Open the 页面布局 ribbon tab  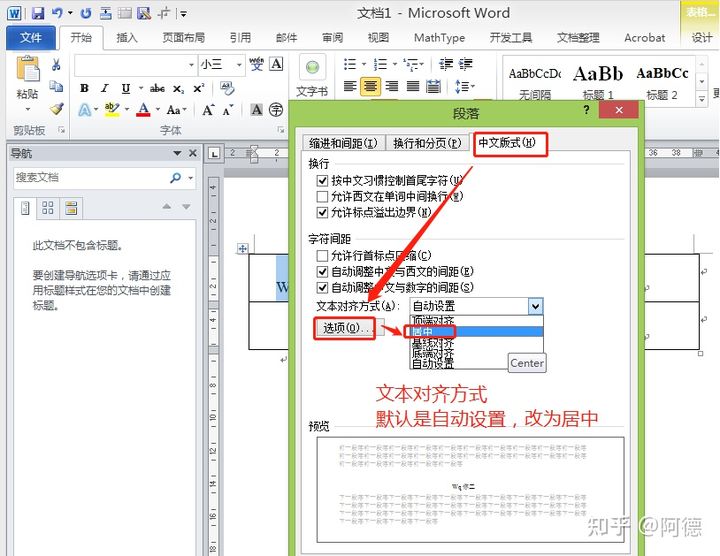point(183,38)
